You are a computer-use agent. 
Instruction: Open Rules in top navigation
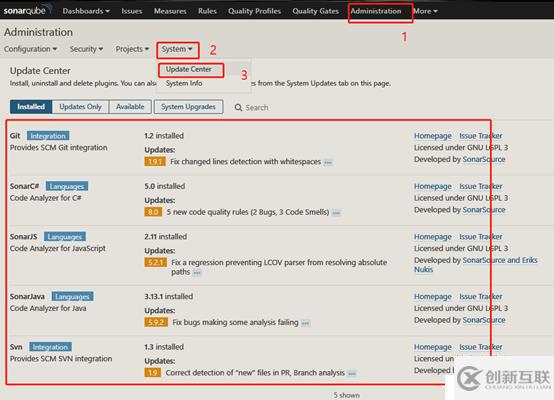coord(207,11)
